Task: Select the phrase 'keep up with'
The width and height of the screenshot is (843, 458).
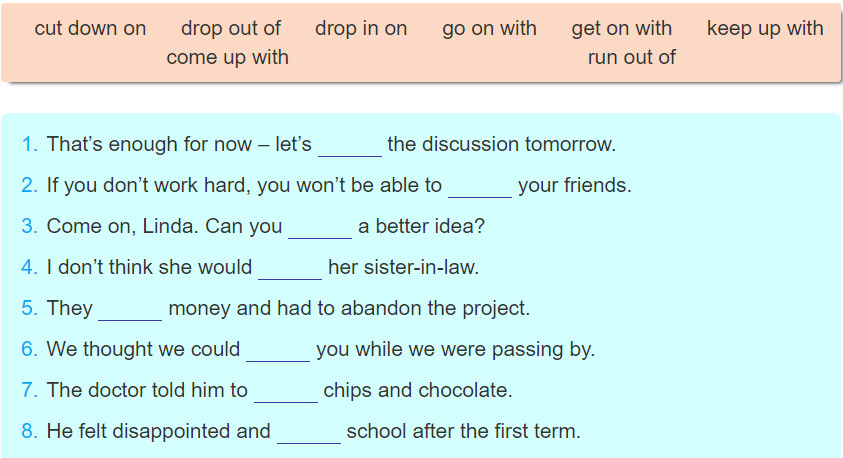Action: tap(765, 28)
